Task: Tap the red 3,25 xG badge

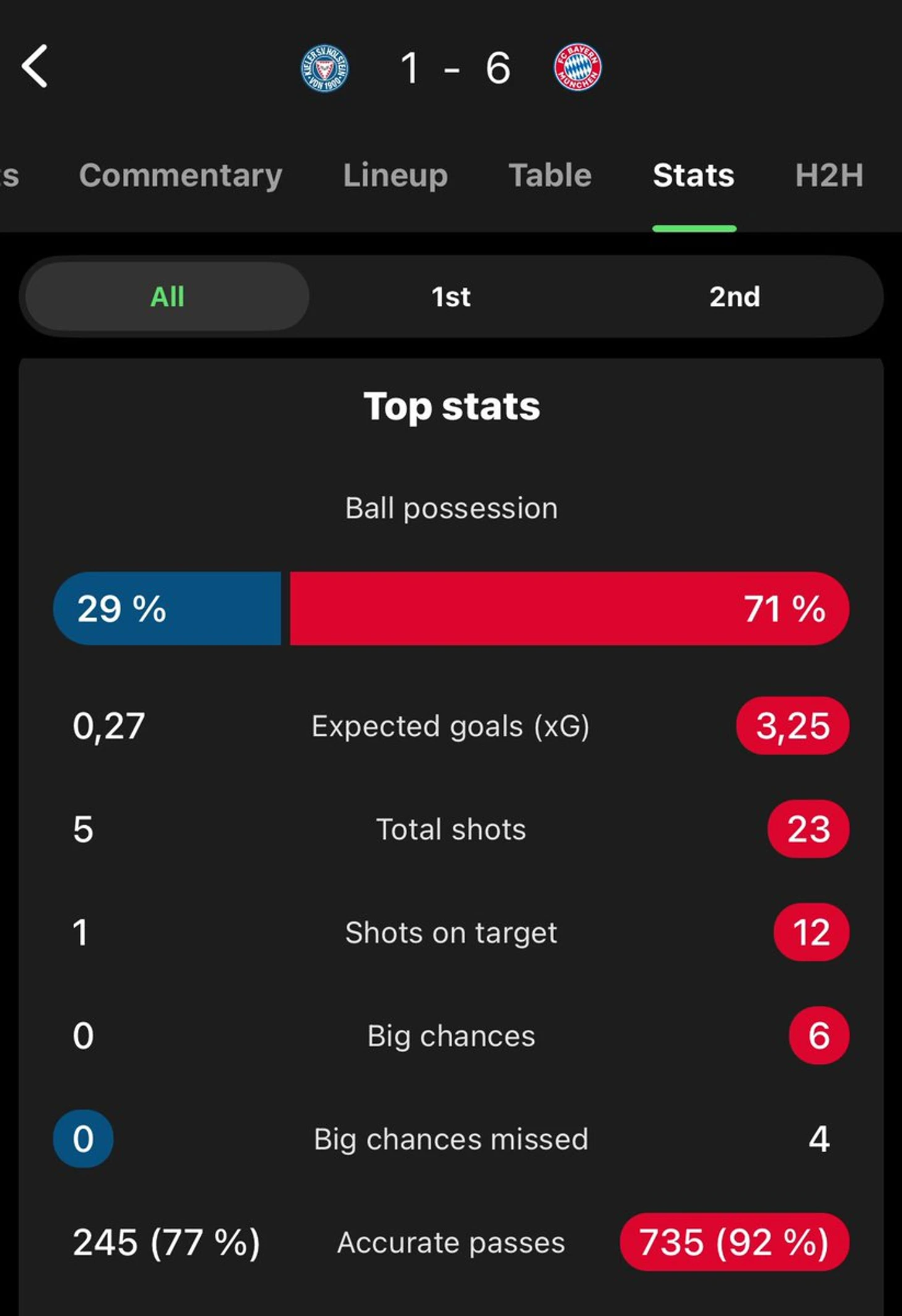Action: pyautogui.click(x=793, y=726)
